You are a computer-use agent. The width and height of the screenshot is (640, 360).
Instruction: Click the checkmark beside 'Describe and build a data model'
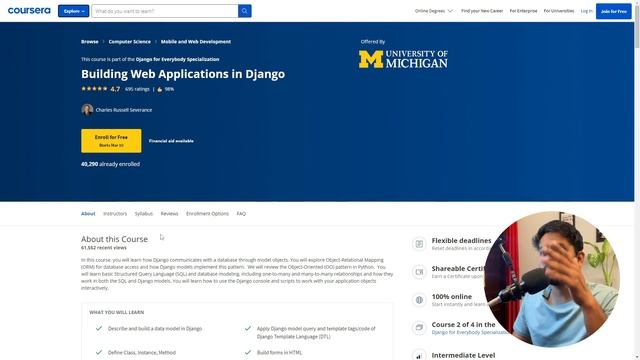[x=99, y=328]
